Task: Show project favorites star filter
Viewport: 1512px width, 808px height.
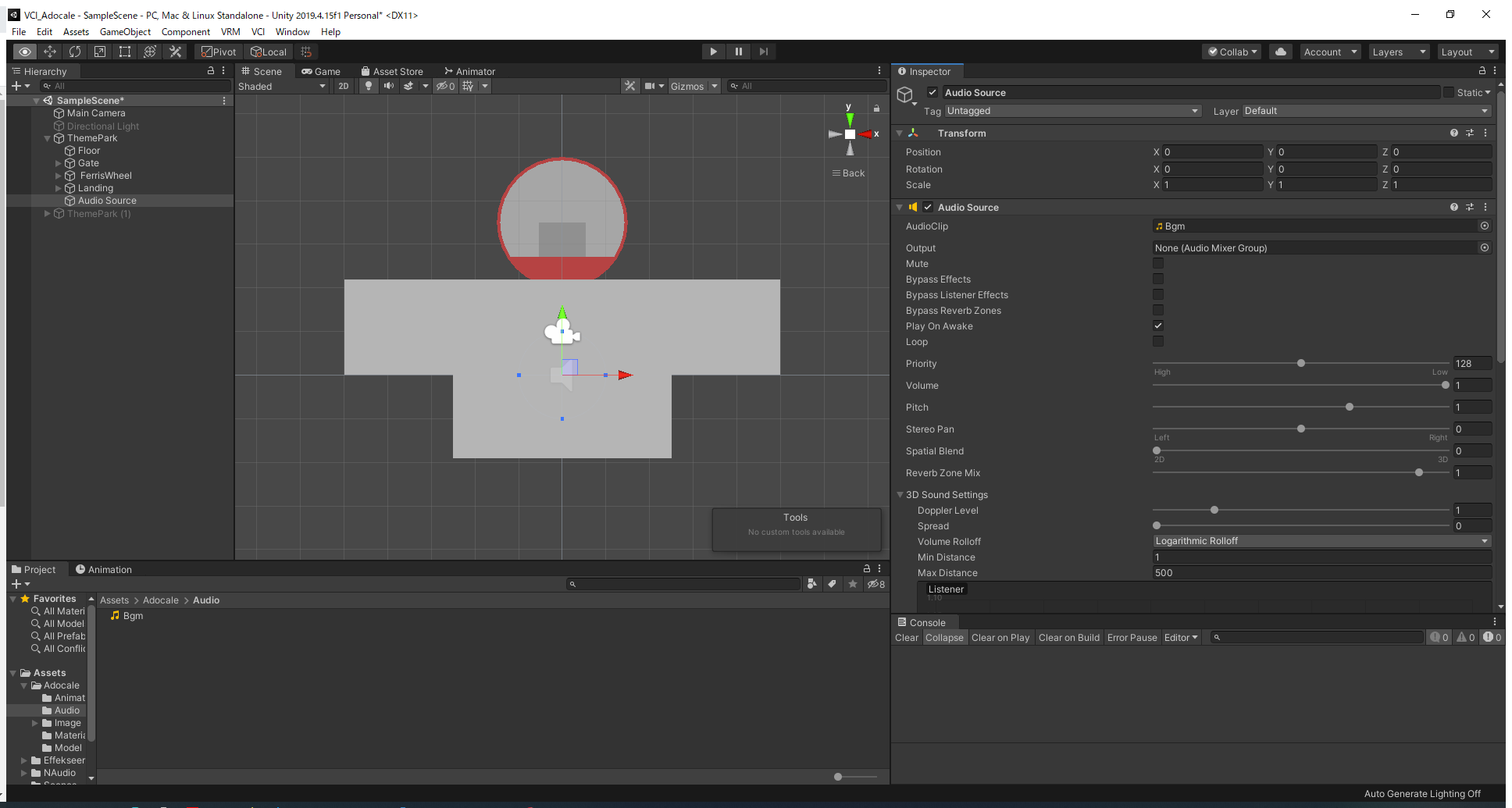Action: [853, 584]
